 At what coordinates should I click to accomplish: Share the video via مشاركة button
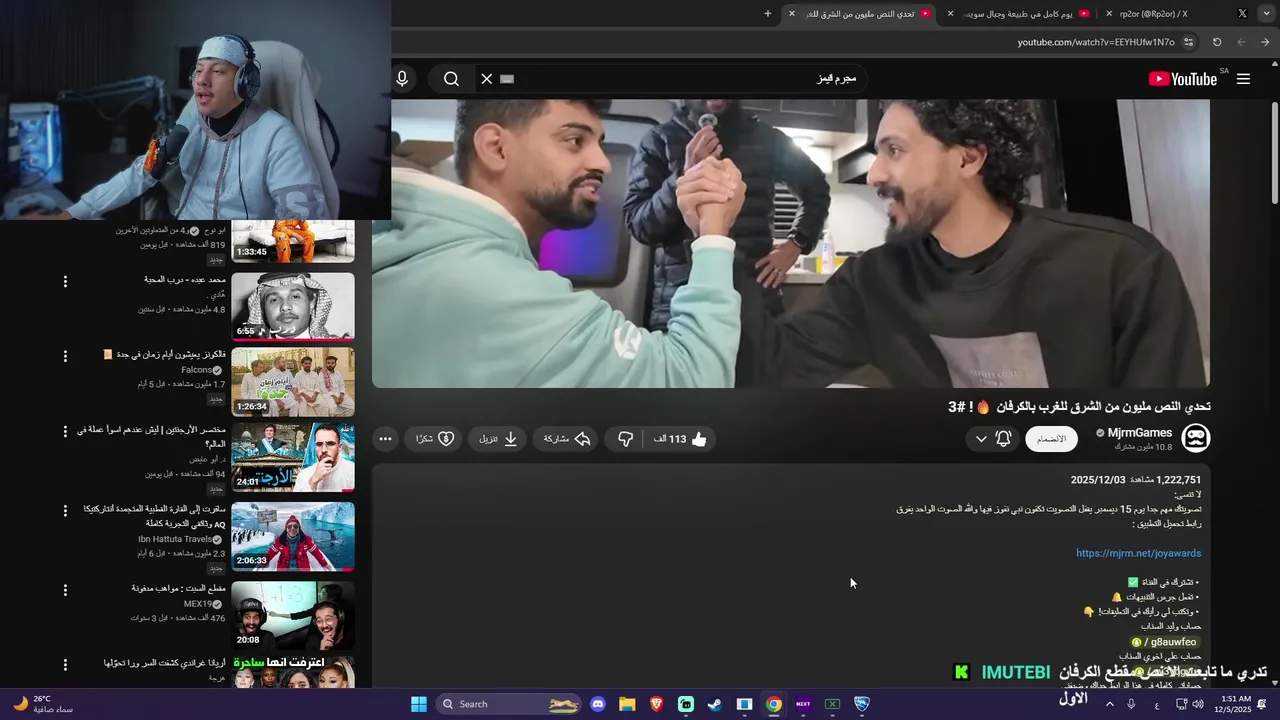click(x=567, y=439)
